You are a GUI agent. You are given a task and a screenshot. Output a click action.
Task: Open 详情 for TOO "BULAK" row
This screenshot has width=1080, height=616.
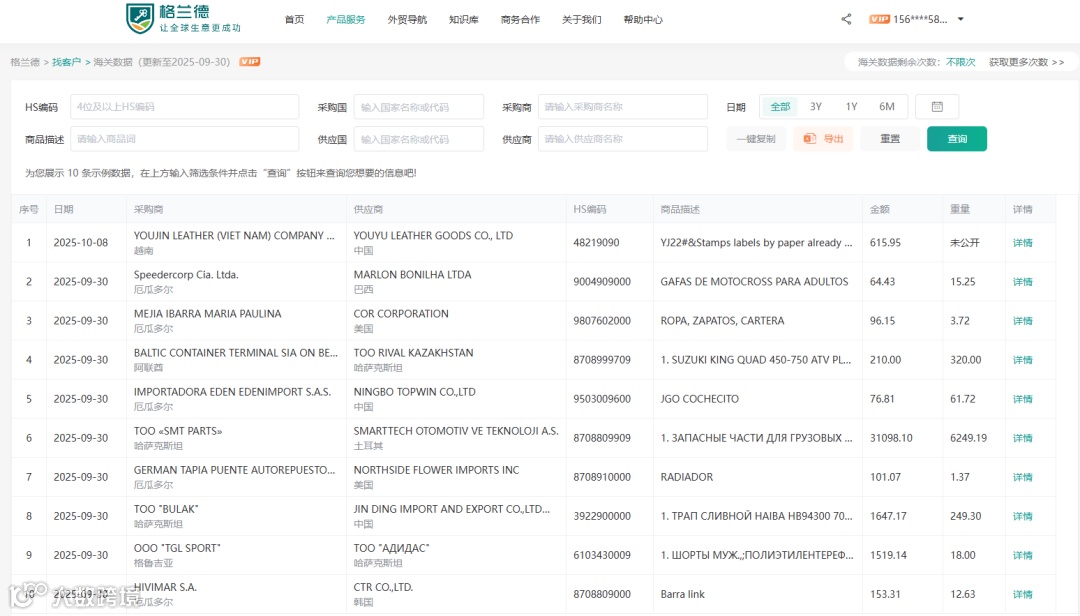tap(1022, 516)
